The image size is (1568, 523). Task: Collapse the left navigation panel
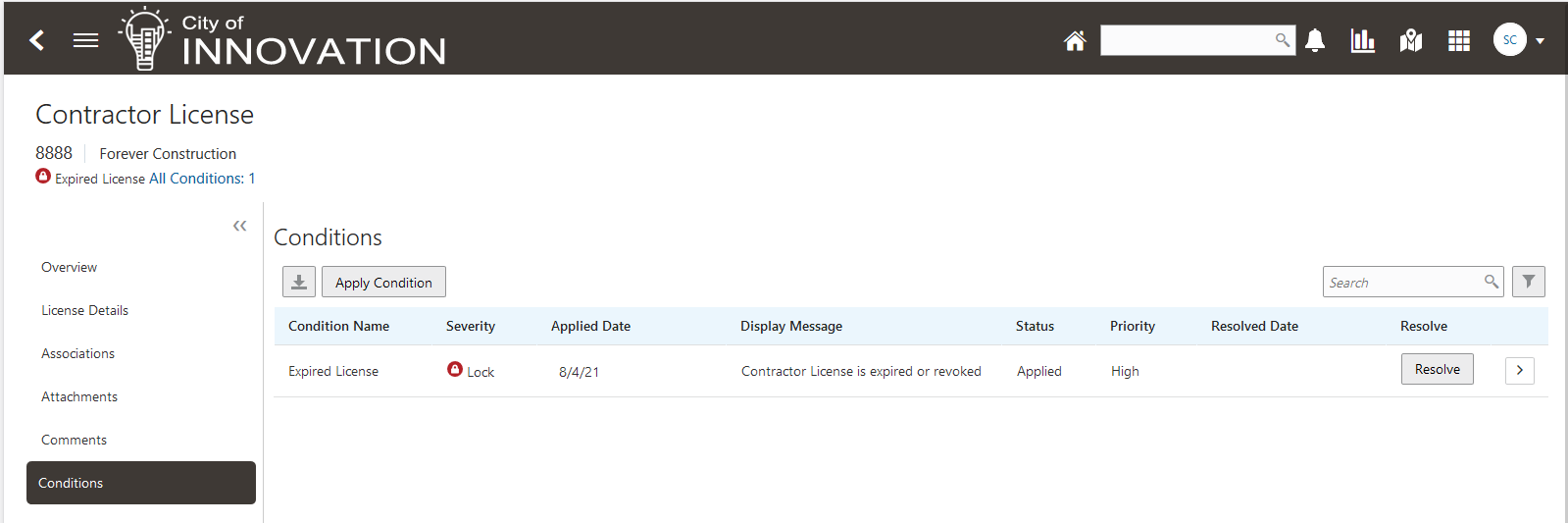point(239,226)
